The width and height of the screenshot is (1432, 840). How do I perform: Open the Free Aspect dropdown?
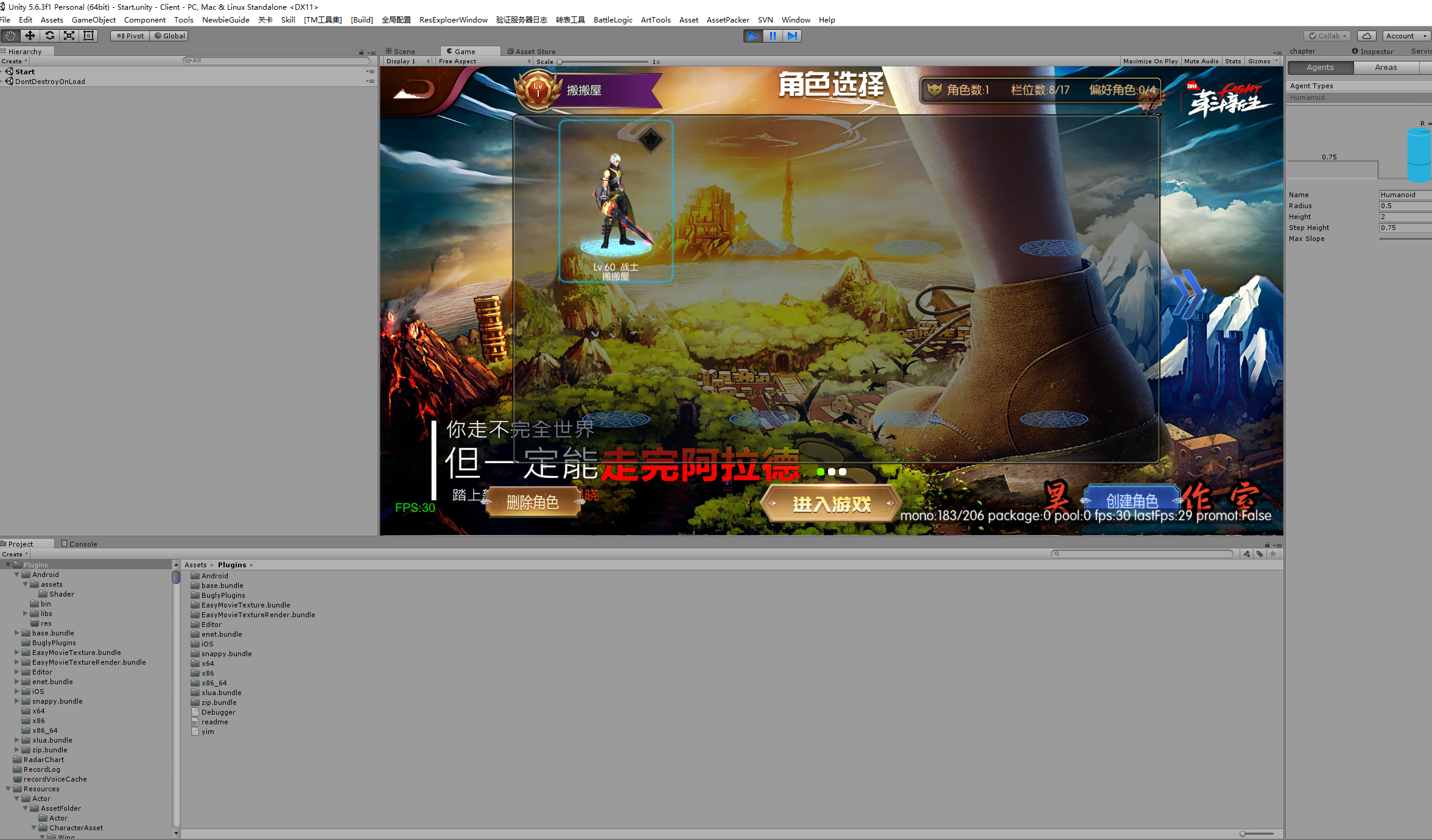pyautogui.click(x=484, y=61)
